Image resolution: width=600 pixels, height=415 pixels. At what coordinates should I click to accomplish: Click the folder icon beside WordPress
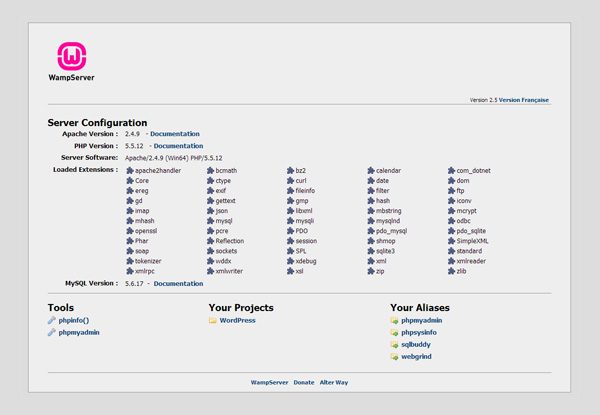(x=213, y=321)
